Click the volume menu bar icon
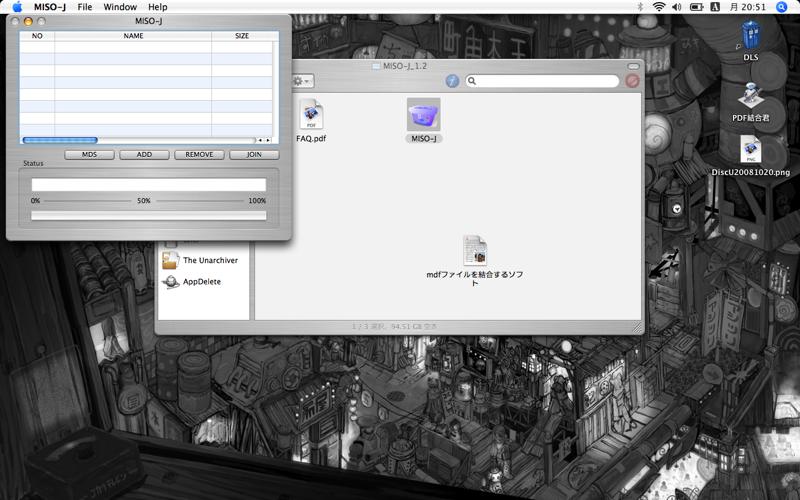Viewport: 800px width, 500px height. point(677,7)
